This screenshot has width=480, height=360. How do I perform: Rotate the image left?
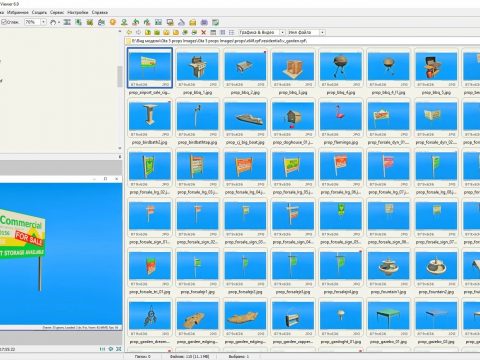tap(136, 22)
